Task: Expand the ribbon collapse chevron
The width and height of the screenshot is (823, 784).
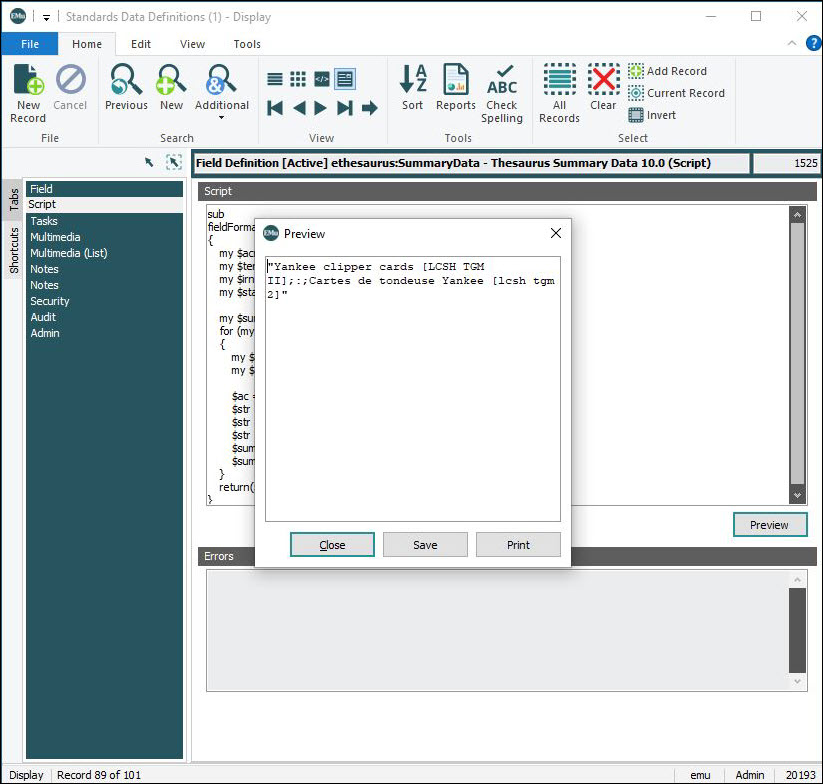Action: (790, 43)
